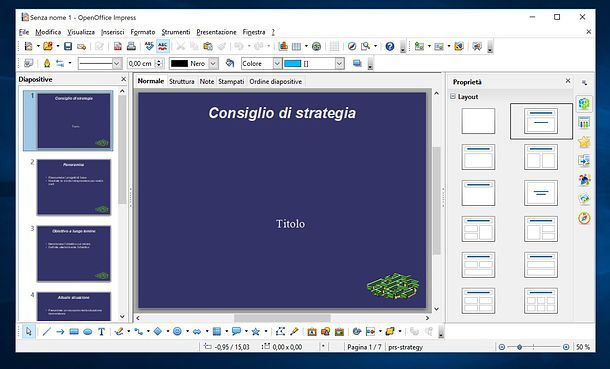This screenshot has height=369, width=610.
Task: Click the Consiglio di strategia title text
Action: tap(282, 113)
